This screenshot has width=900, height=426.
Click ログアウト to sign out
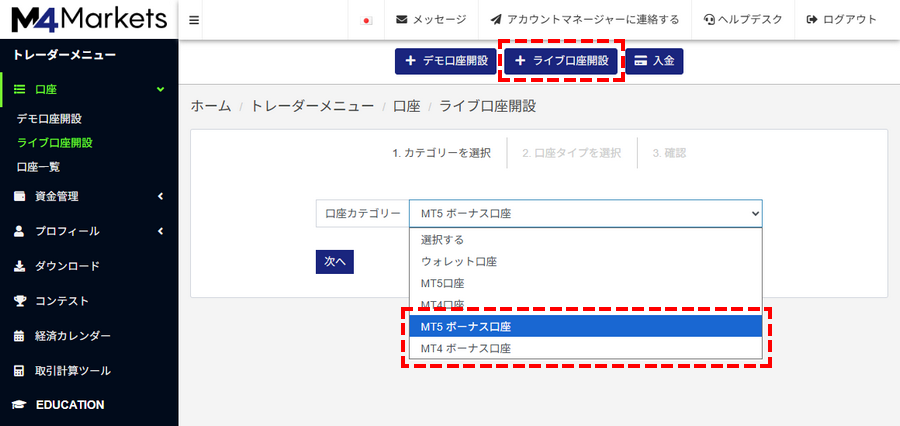coord(841,20)
